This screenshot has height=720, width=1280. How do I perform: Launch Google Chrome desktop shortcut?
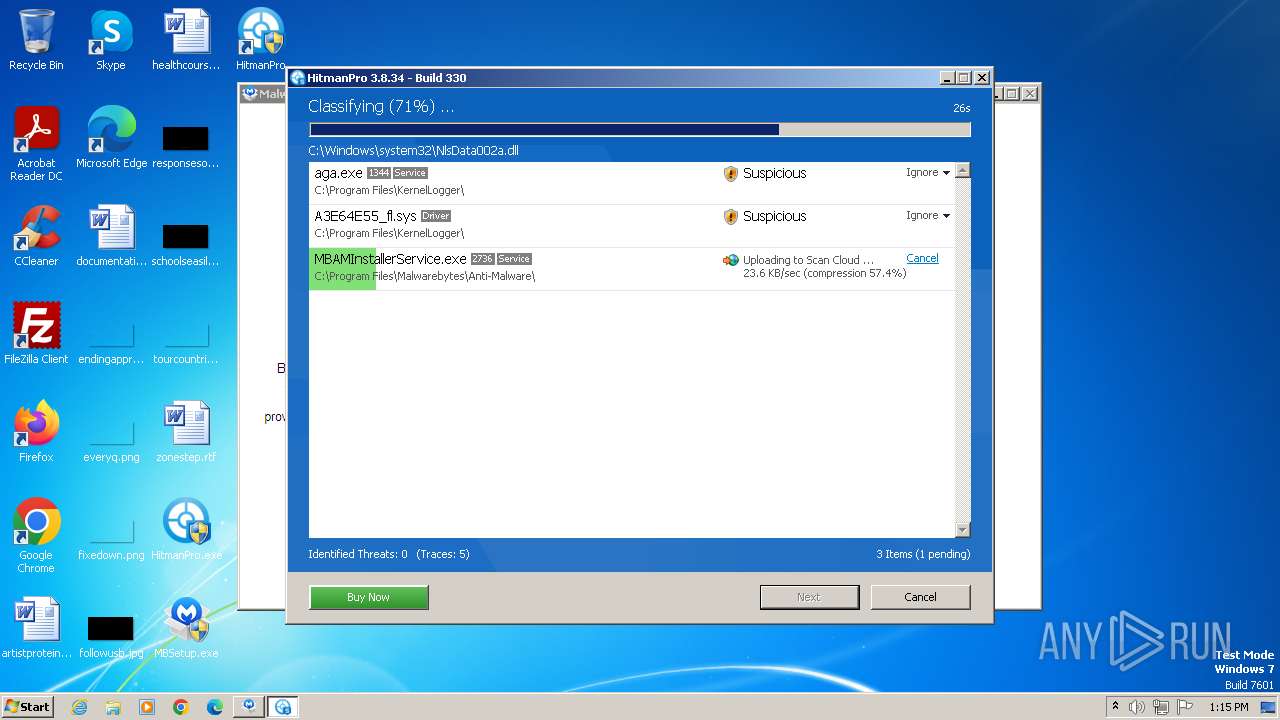point(36,536)
